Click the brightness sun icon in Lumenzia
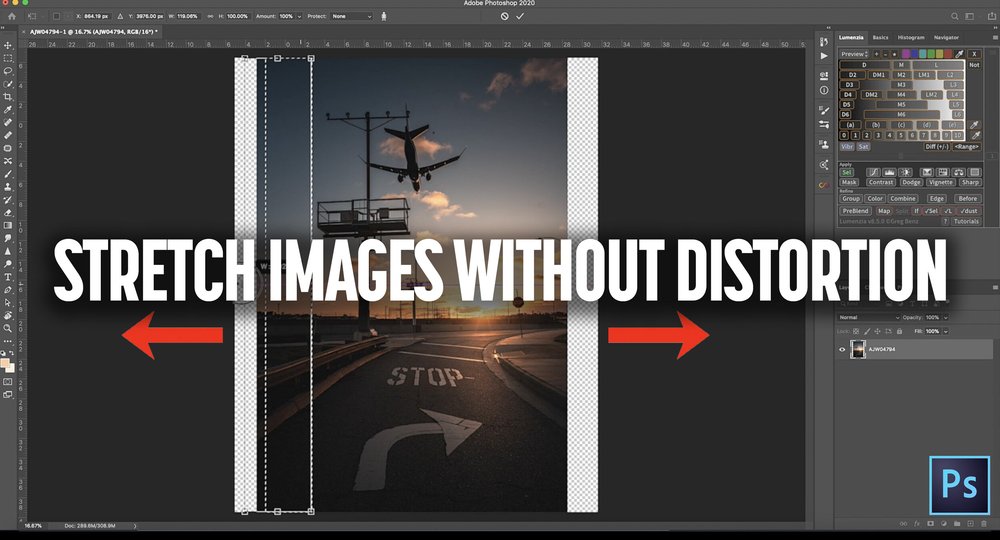The width and height of the screenshot is (1000, 540). click(906, 172)
